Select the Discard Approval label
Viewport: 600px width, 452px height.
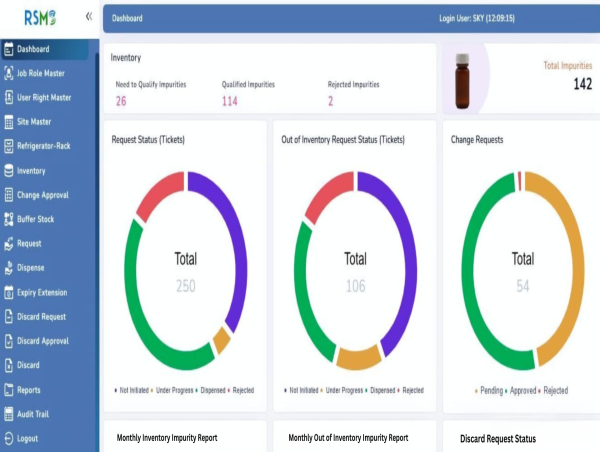pos(43,341)
